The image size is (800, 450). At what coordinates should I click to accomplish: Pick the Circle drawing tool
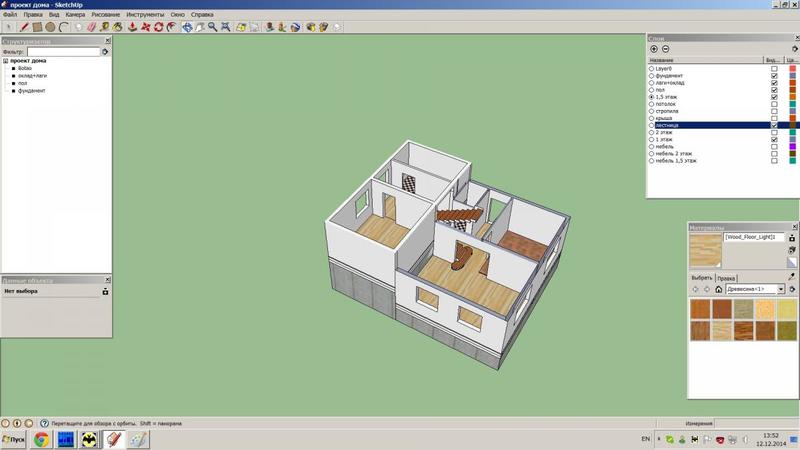coord(51,27)
